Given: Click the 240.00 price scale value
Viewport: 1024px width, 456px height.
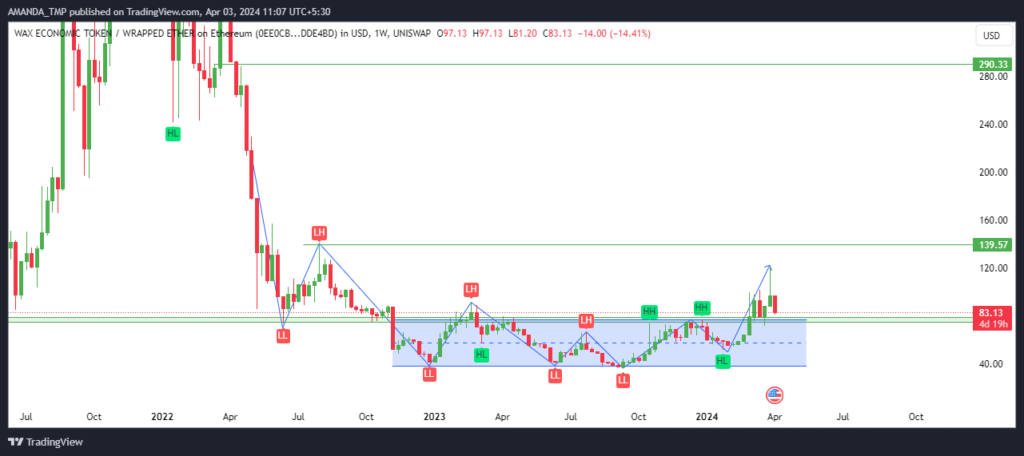Looking at the screenshot, I should 991,124.
